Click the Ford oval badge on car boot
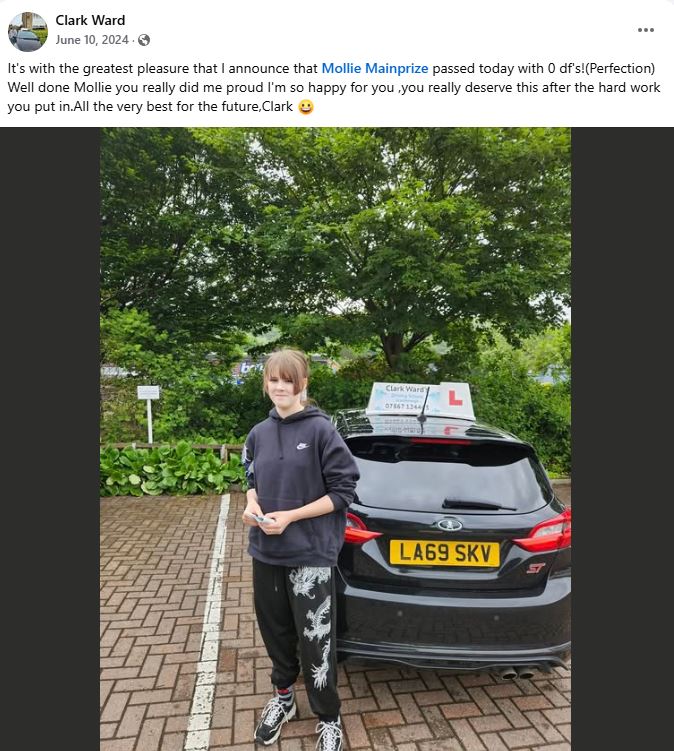The height and width of the screenshot is (751, 674). [x=449, y=524]
